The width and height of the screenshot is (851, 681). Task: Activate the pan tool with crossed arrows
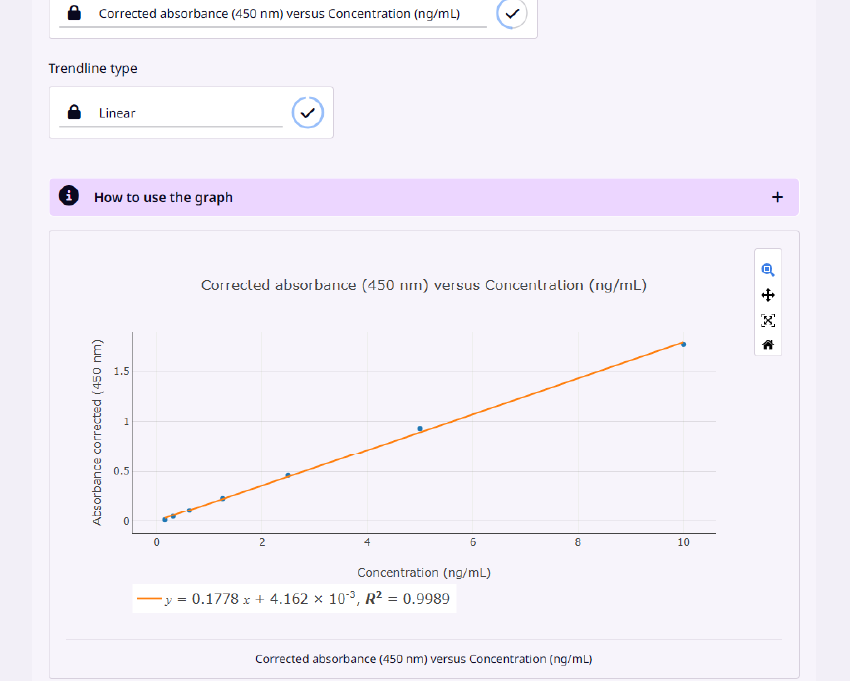pos(767,295)
